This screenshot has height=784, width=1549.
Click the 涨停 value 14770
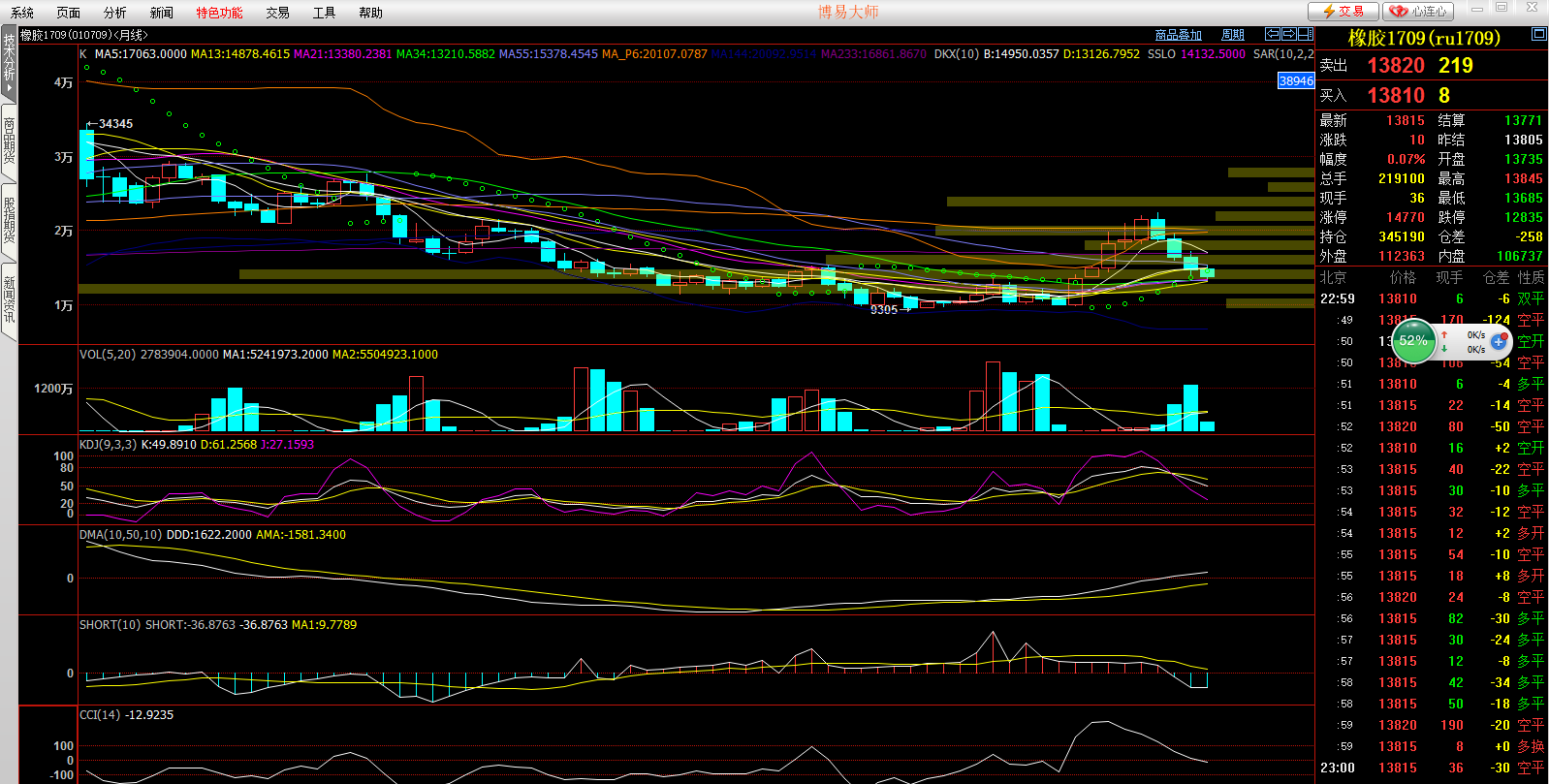(1406, 217)
